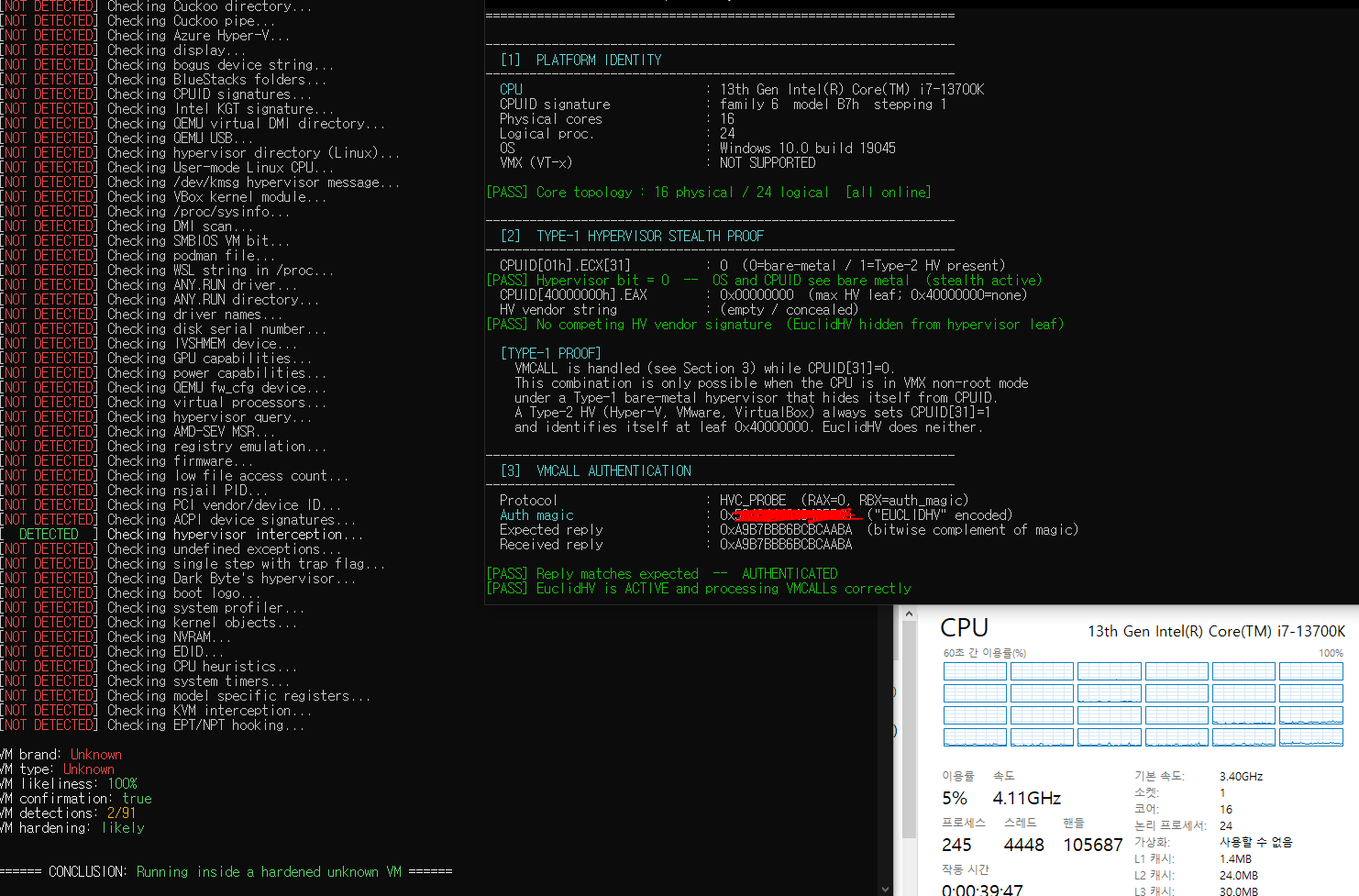The height and width of the screenshot is (896, 1359).
Task: Select the last logical processor graph in the bottom row
Action: pyautogui.click(x=1311, y=737)
